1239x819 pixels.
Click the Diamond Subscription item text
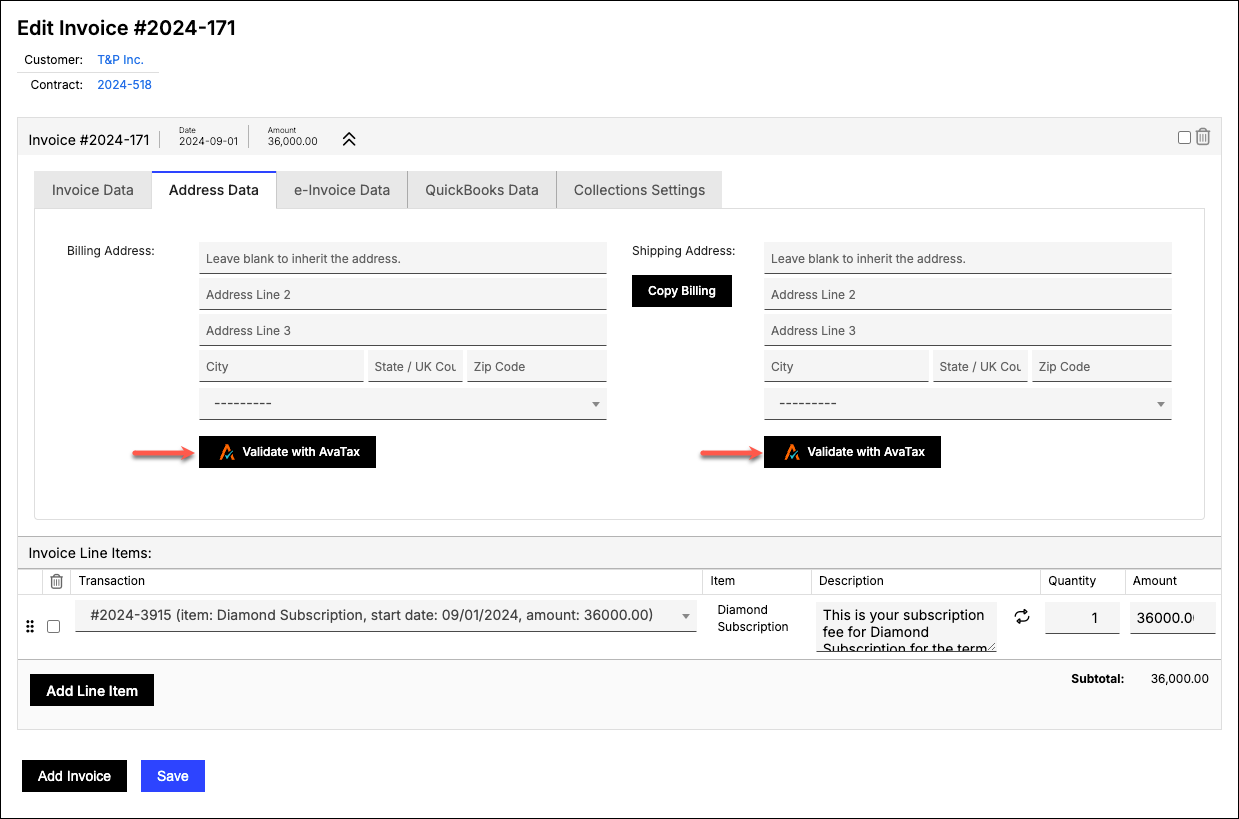753,618
